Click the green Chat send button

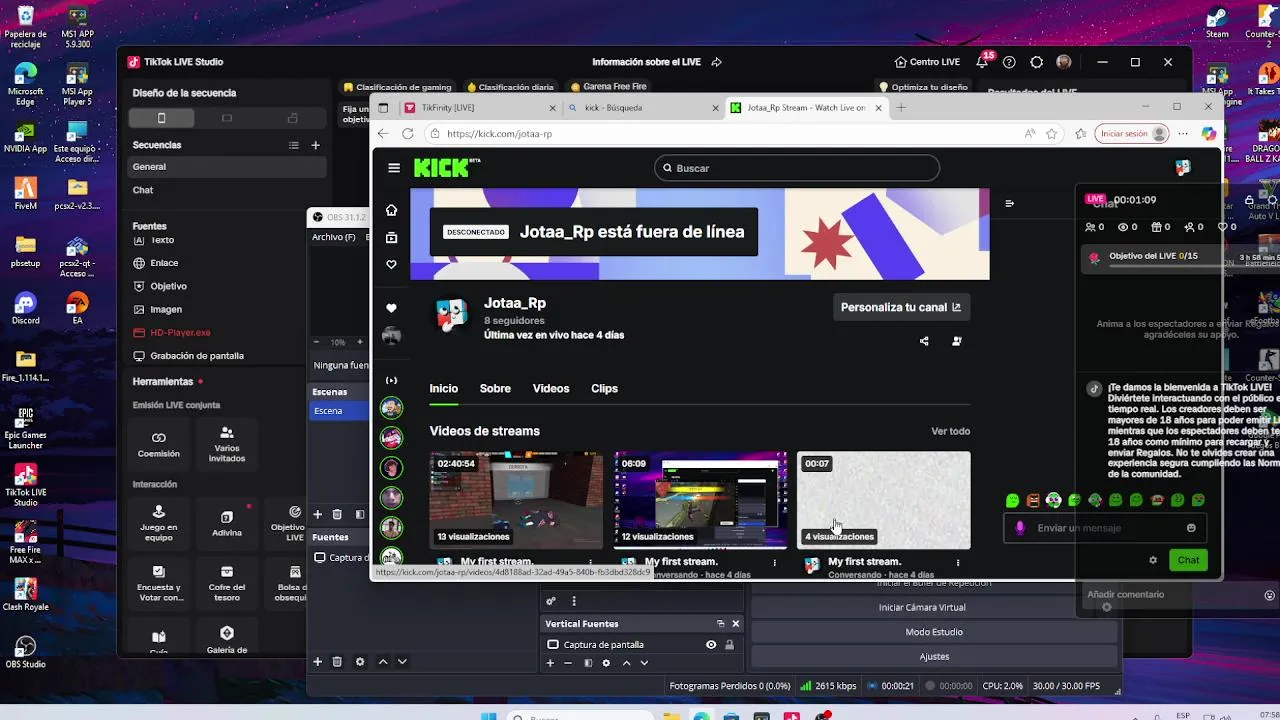pyautogui.click(x=1188, y=560)
